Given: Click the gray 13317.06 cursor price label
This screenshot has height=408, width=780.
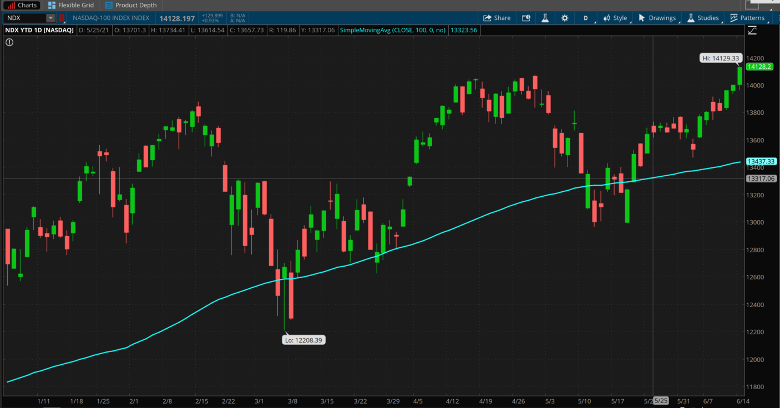Looking at the screenshot, I should (x=761, y=179).
